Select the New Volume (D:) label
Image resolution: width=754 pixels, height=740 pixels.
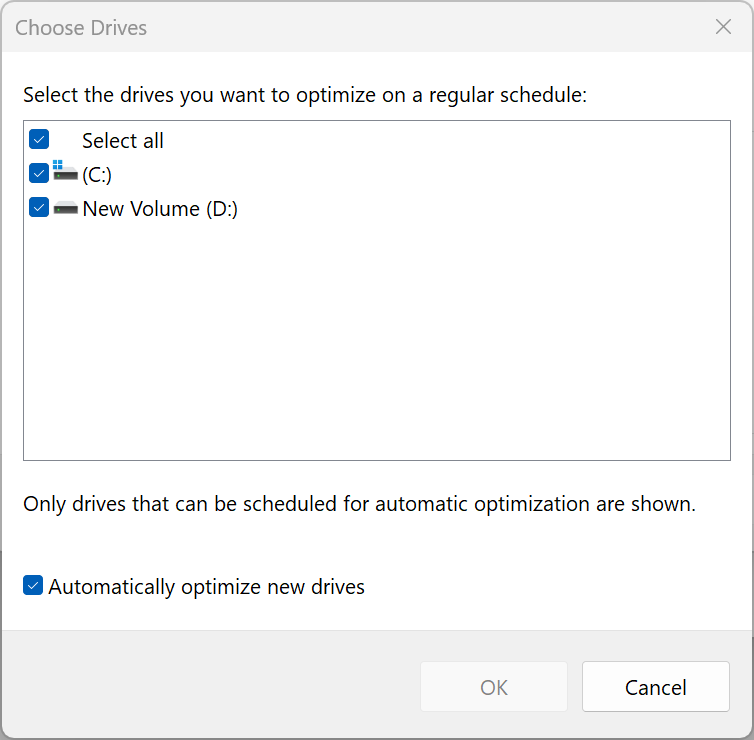click(160, 209)
